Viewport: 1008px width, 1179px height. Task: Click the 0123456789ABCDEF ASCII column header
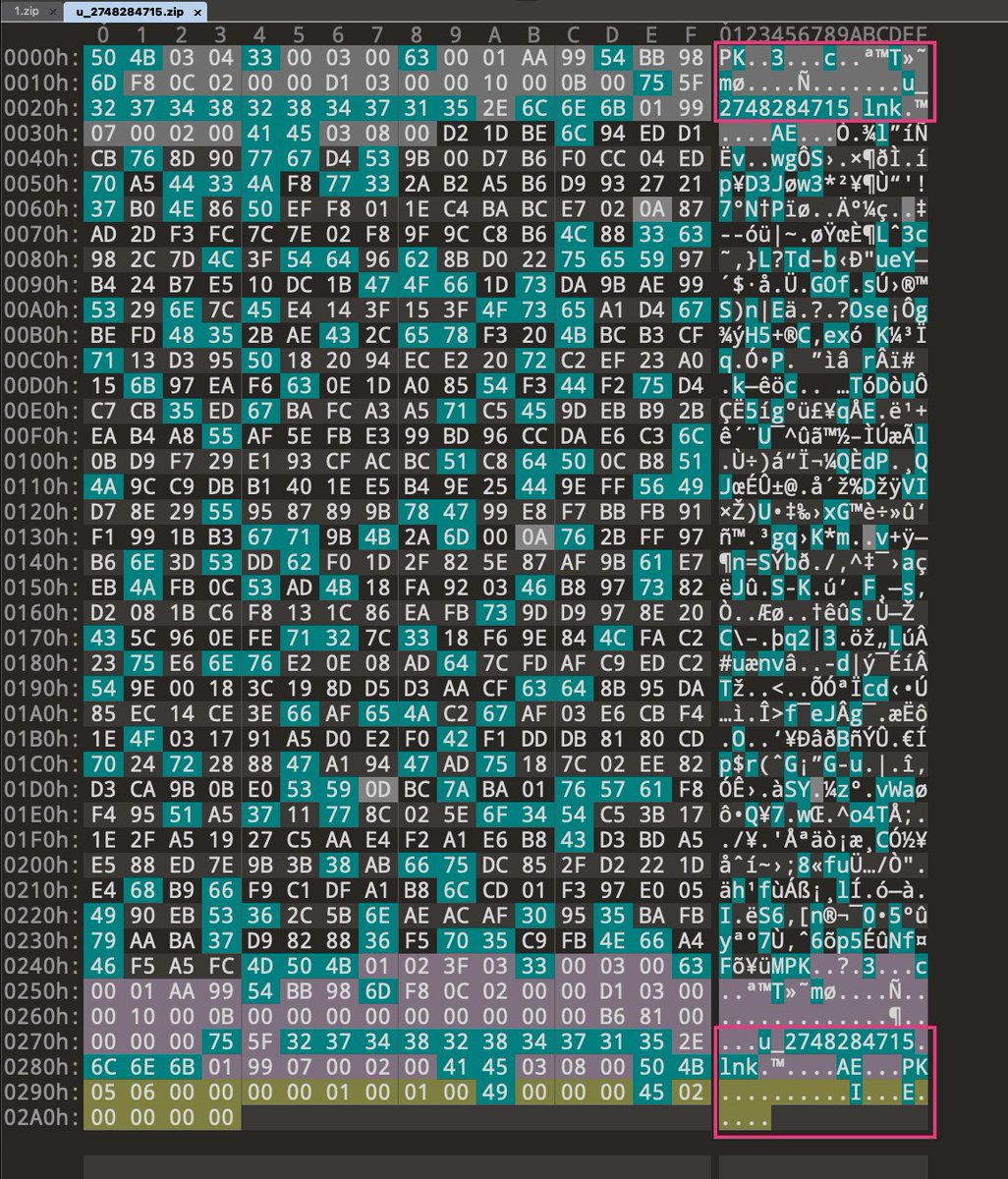click(823, 35)
